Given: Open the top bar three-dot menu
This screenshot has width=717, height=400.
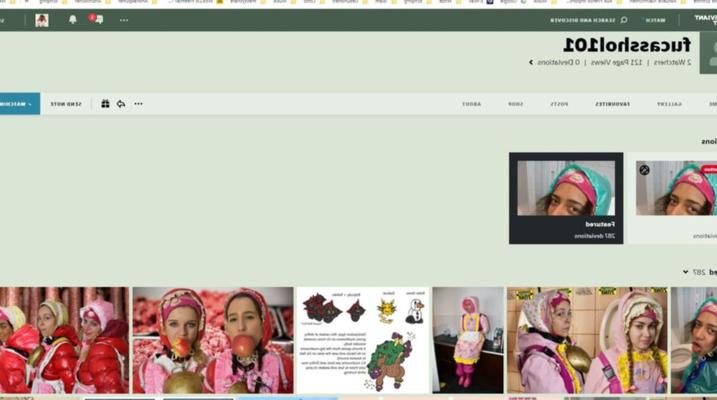Looking at the screenshot, I should (x=124, y=20).
